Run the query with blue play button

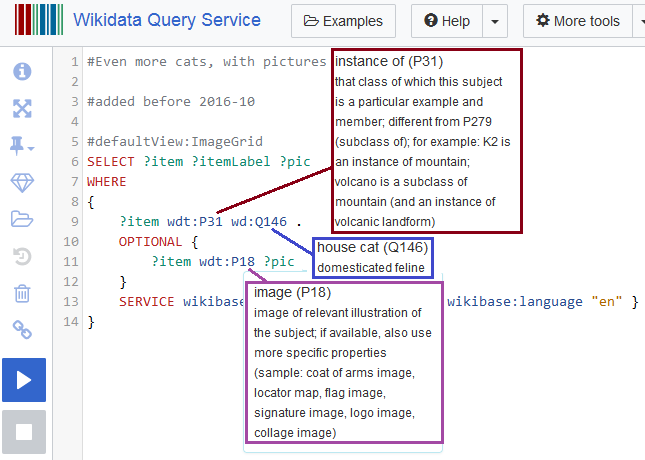[24, 380]
